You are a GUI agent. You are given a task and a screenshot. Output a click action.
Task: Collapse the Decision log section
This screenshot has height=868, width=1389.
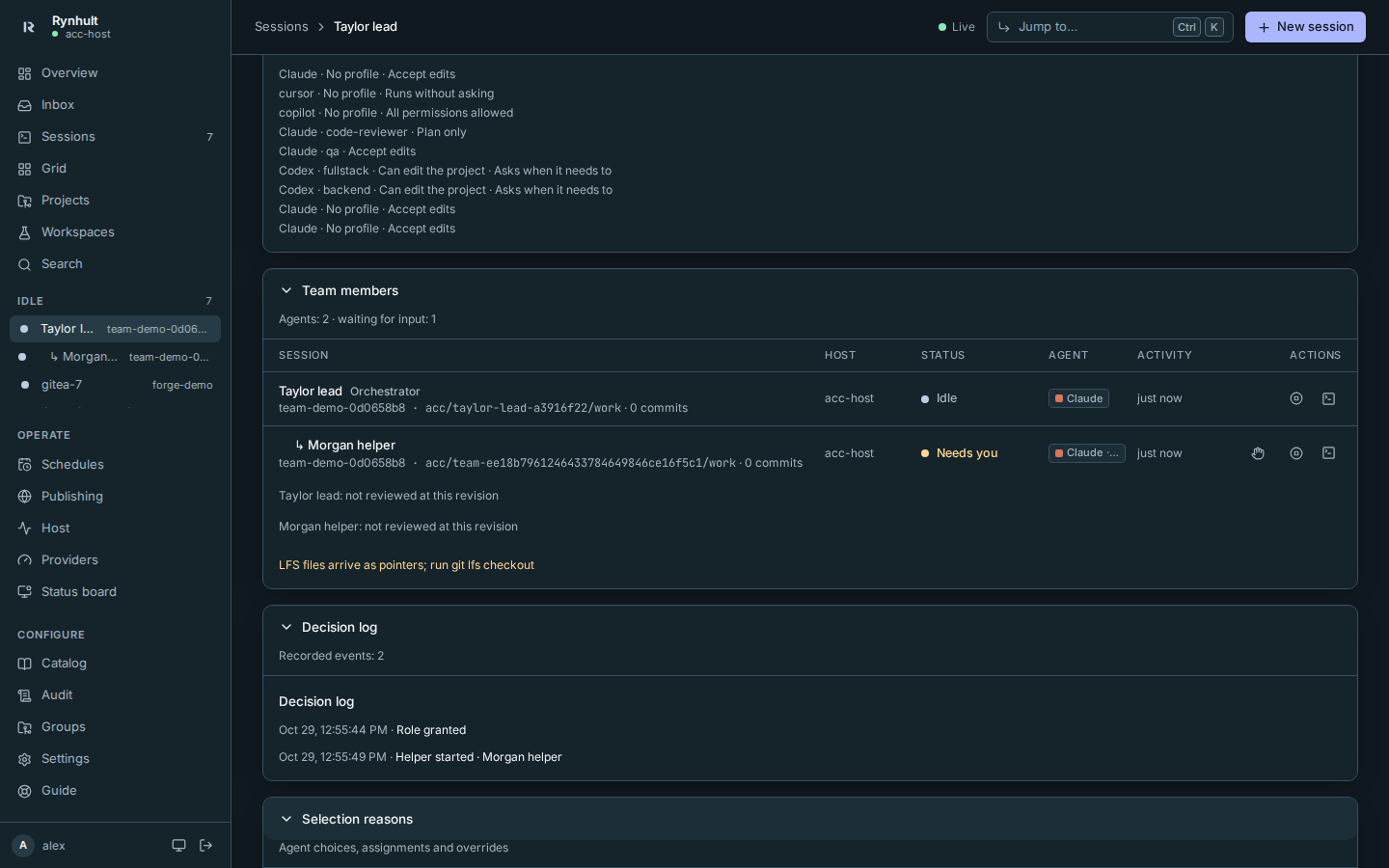[x=286, y=627]
